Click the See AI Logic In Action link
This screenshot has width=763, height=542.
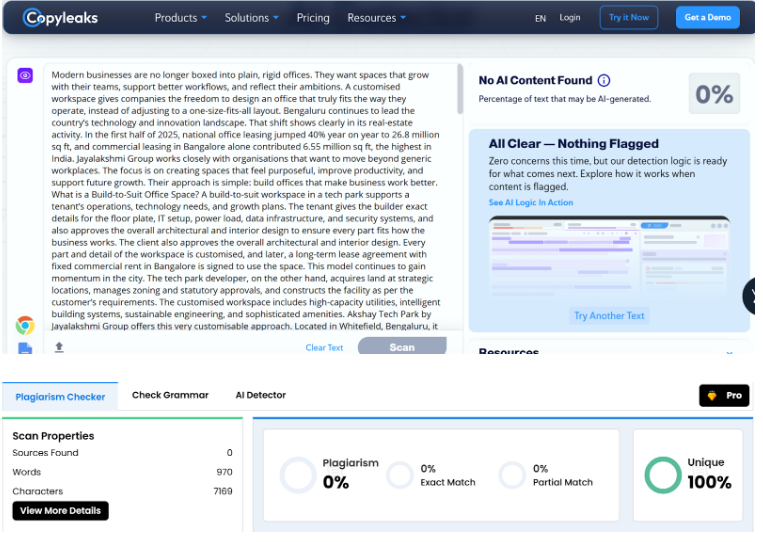(x=531, y=203)
